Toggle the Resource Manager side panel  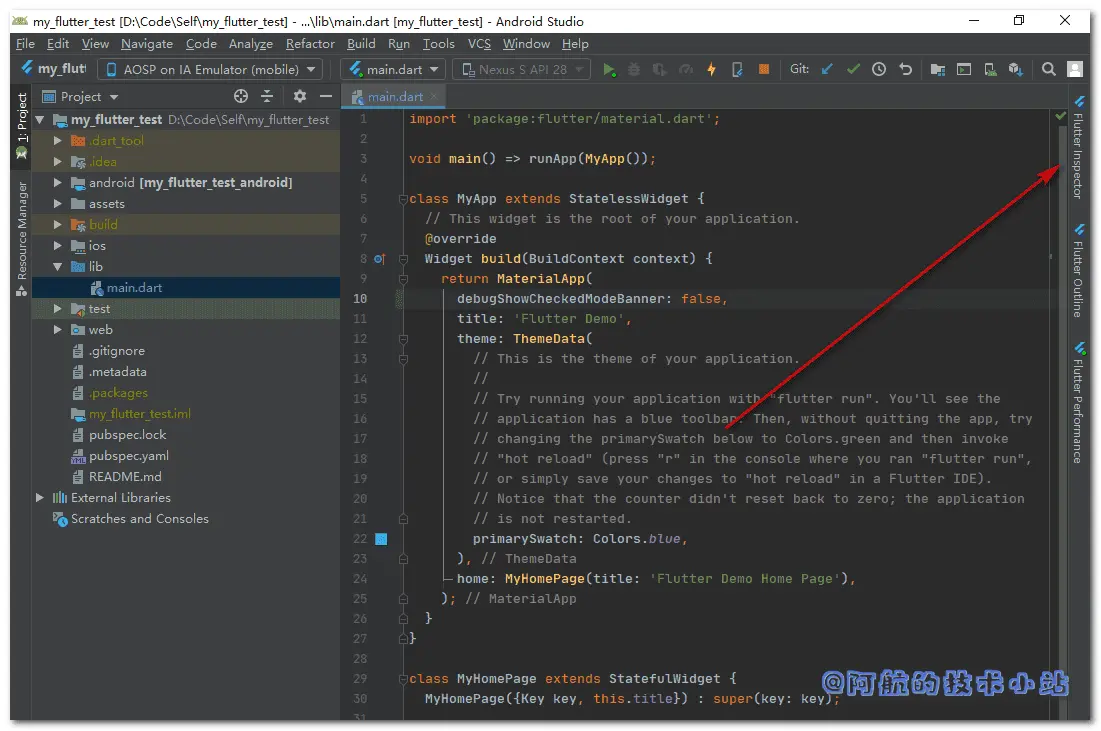(22, 237)
